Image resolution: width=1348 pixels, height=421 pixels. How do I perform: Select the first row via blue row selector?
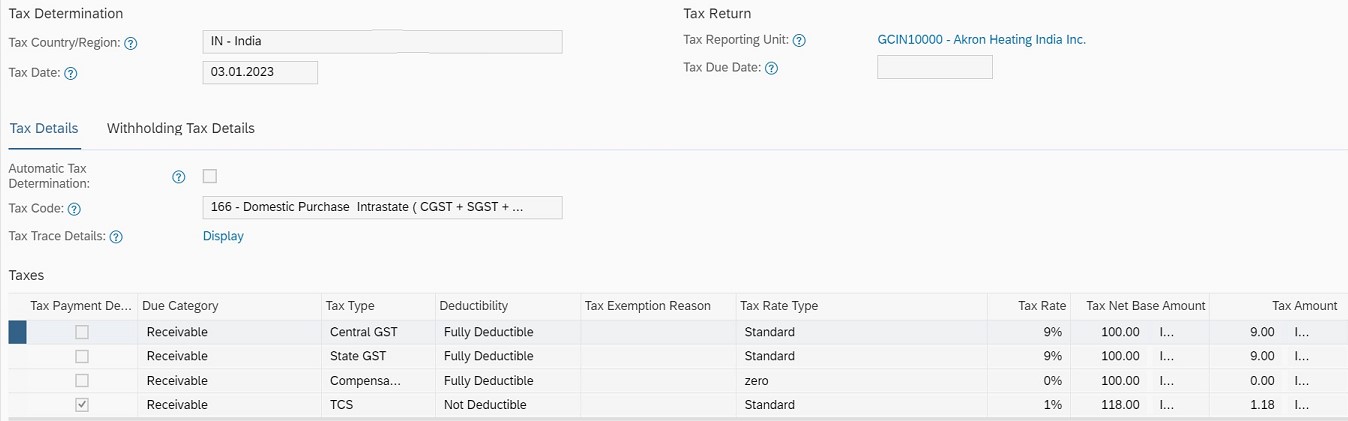(x=17, y=332)
